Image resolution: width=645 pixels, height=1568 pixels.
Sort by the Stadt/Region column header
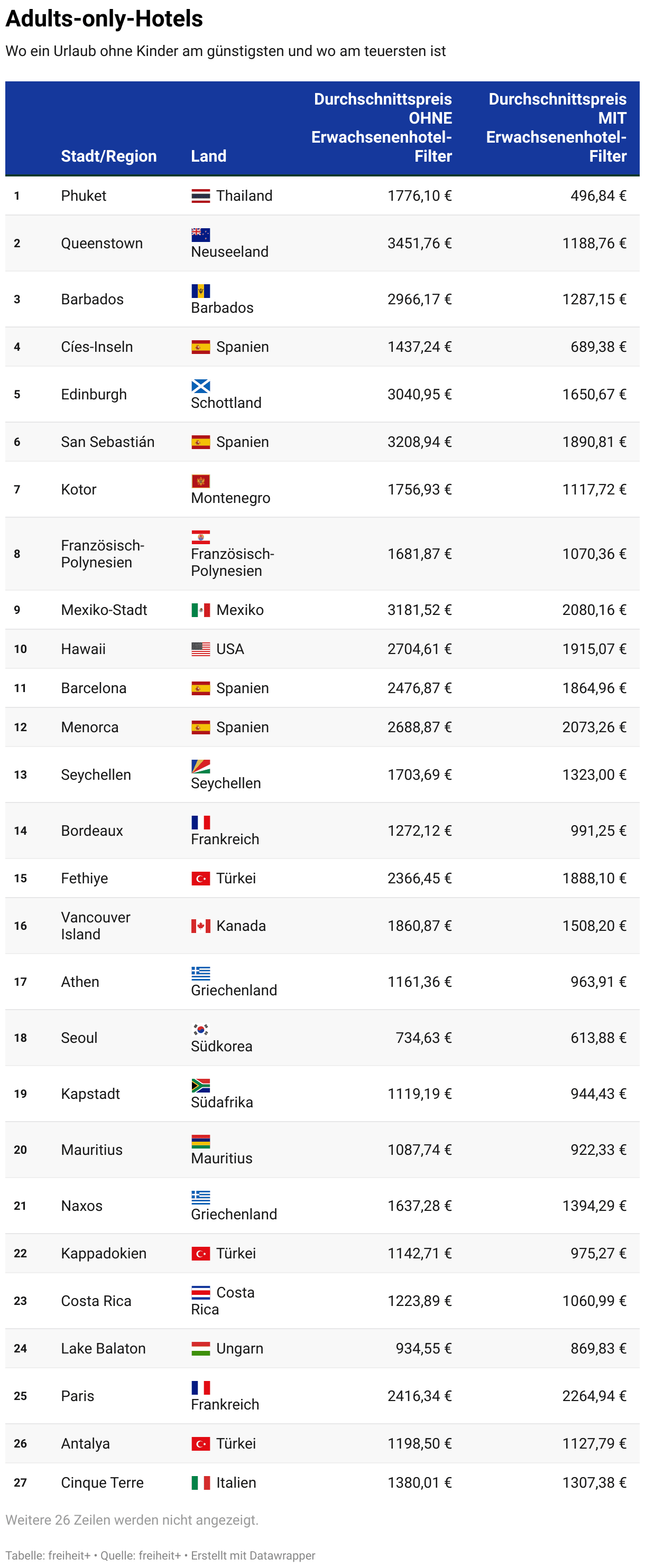click(109, 156)
